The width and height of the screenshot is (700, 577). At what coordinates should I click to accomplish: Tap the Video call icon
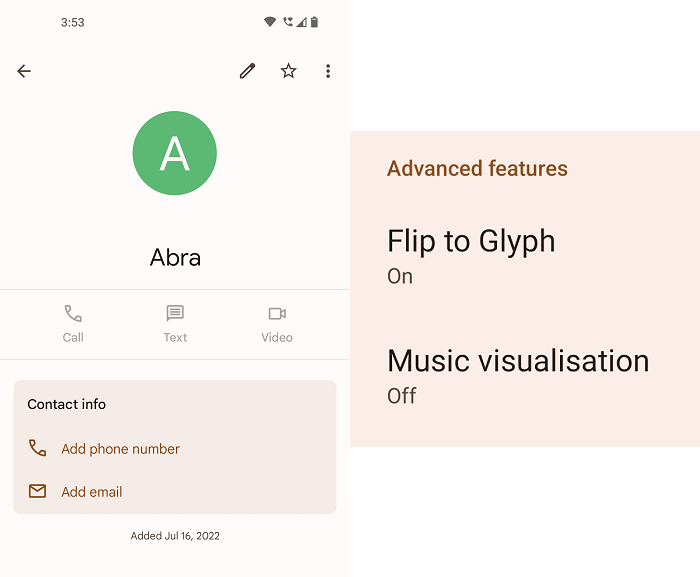[x=277, y=314]
